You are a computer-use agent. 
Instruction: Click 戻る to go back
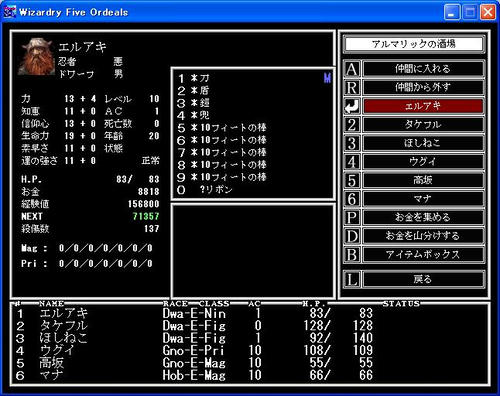[423, 279]
